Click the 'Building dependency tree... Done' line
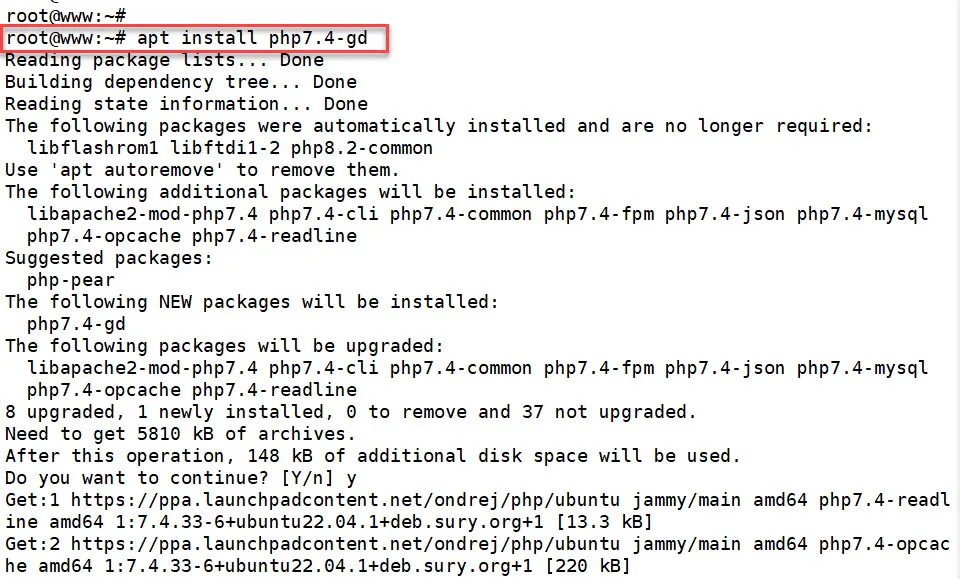960x579 pixels. pos(180,82)
